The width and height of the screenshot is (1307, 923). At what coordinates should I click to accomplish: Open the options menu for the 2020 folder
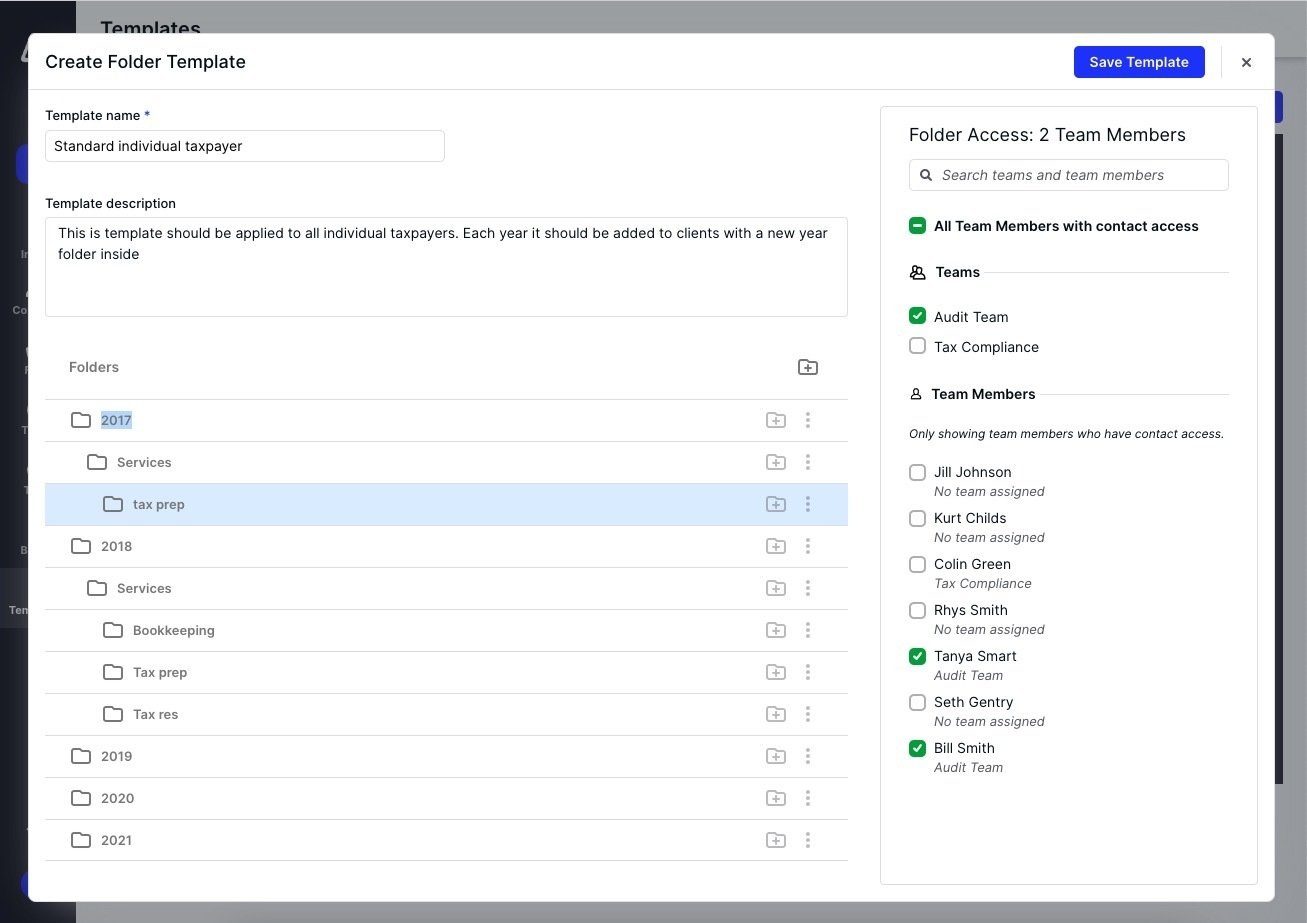808,798
